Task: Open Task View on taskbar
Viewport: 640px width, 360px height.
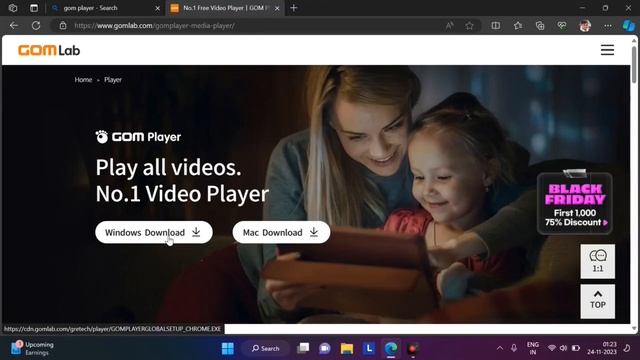Action: click(303, 348)
